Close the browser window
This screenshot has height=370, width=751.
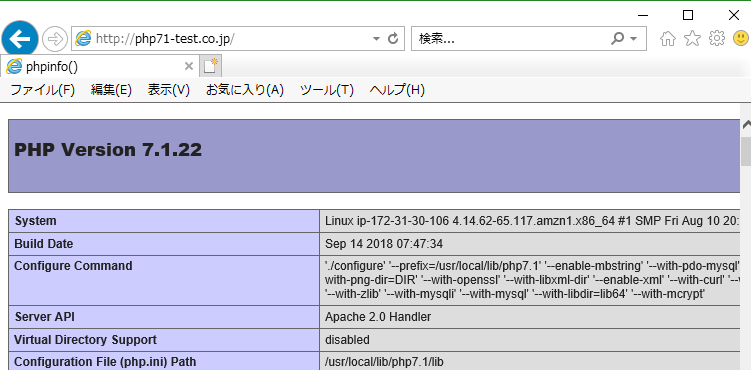[x=734, y=15]
